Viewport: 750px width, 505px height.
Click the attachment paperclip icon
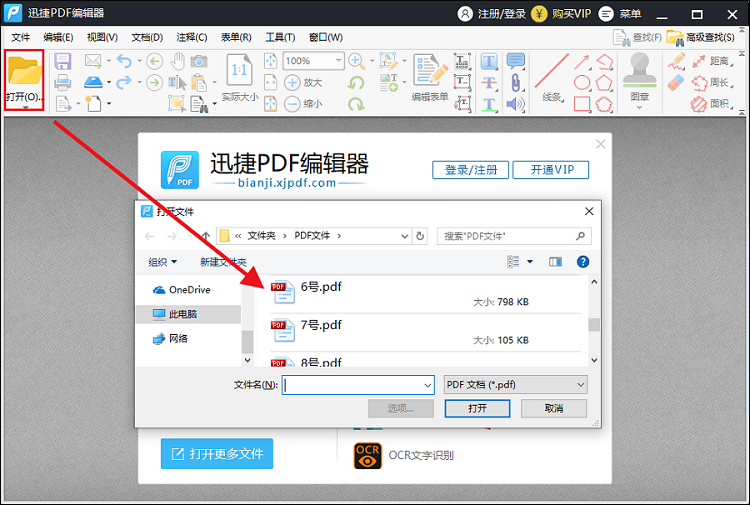pos(515,83)
